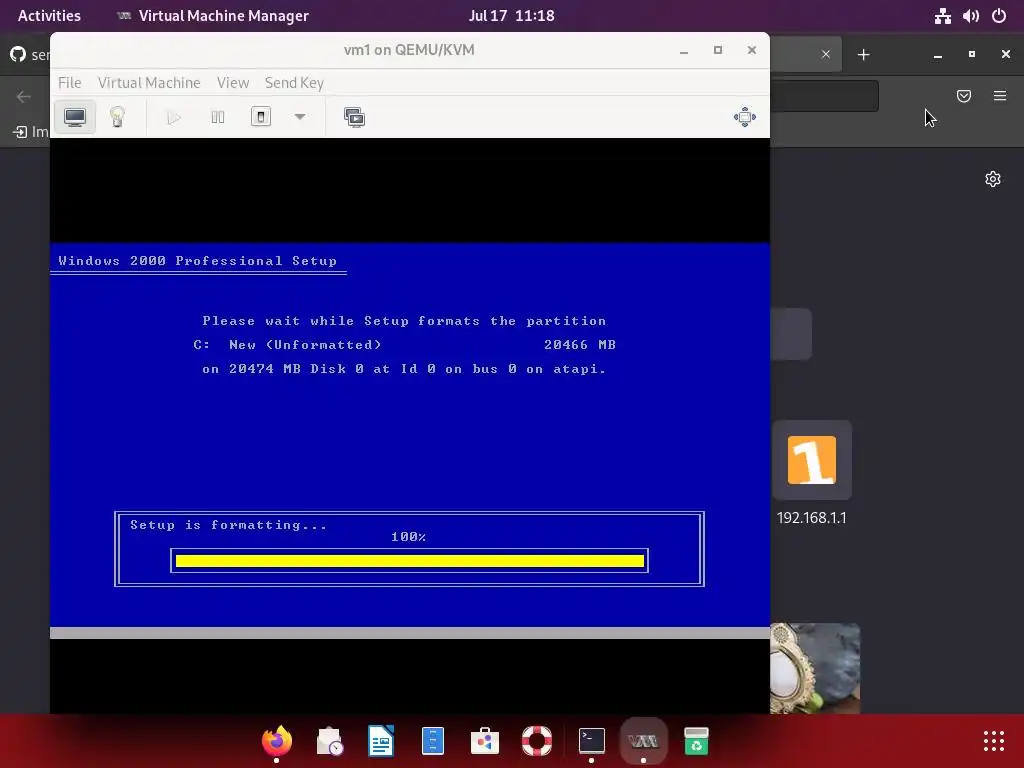Screen dimensions: 1024x768
Task: Click the 'Setup is formatting...' label
Action: (x=228, y=524)
